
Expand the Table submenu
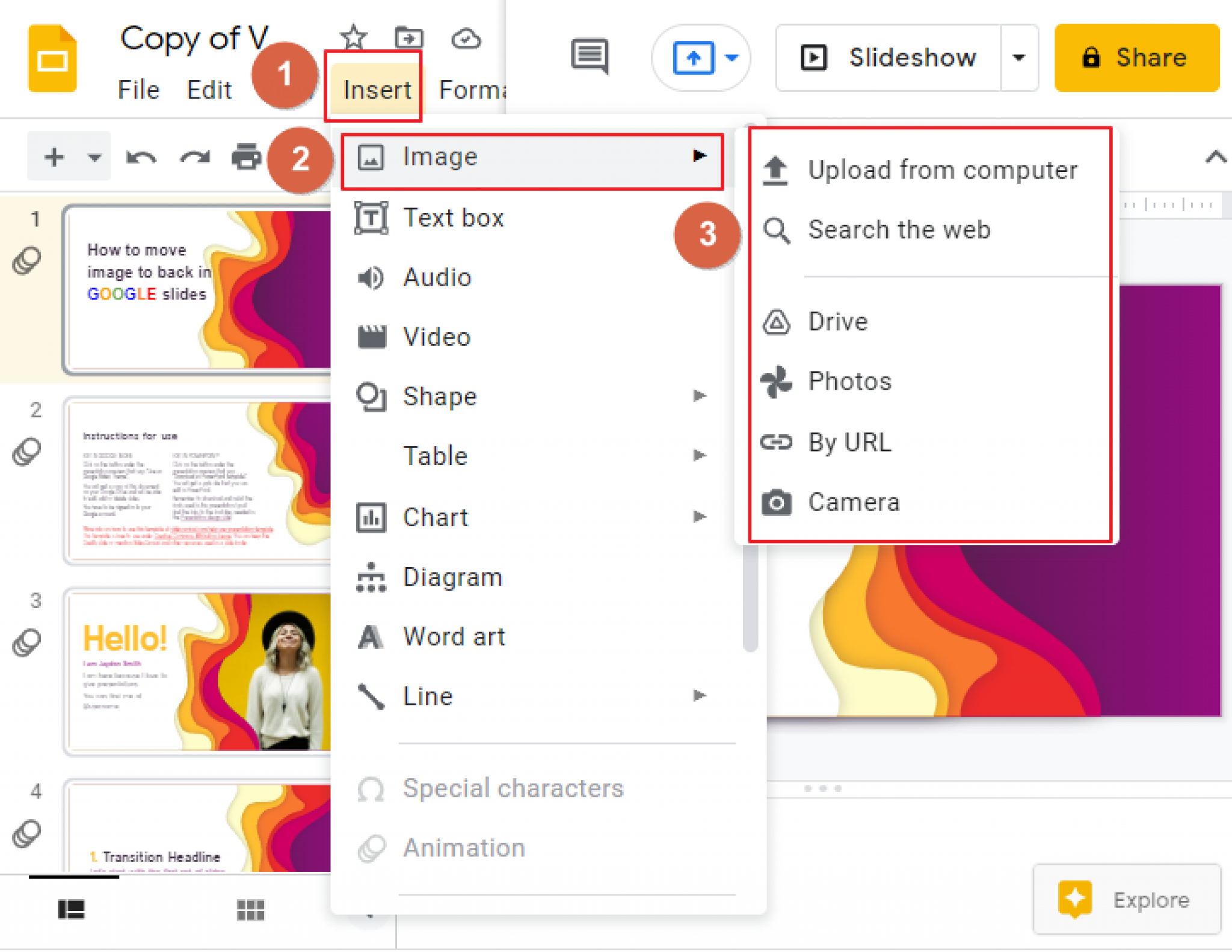coord(536,458)
